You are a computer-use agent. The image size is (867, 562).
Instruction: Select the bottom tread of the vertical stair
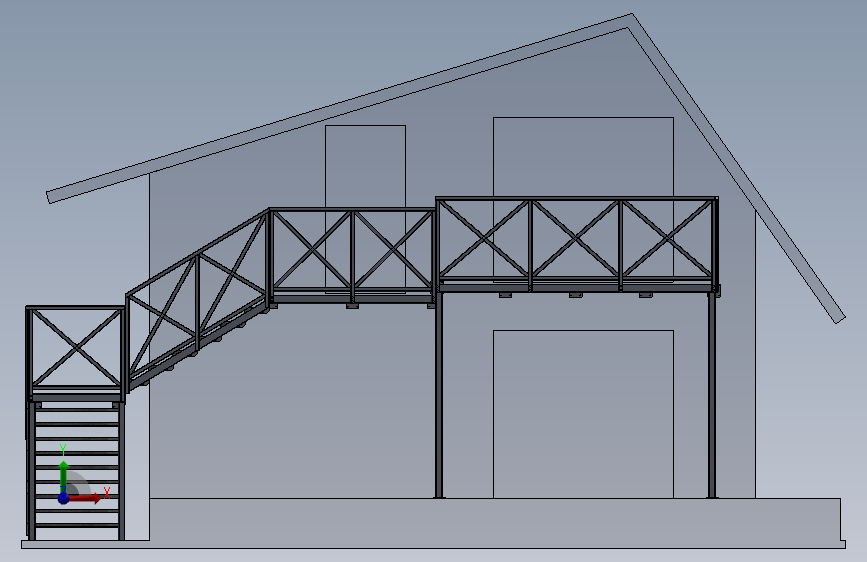coord(77,525)
